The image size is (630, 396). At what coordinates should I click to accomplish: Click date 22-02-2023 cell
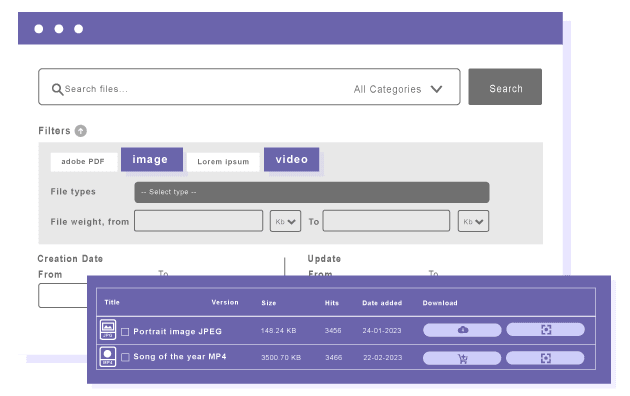pos(383,357)
